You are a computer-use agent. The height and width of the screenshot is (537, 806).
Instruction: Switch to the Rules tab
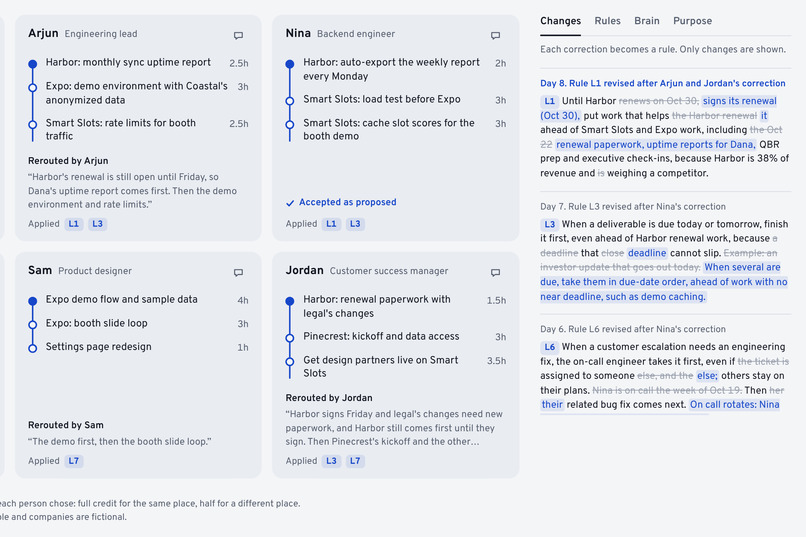(x=607, y=21)
